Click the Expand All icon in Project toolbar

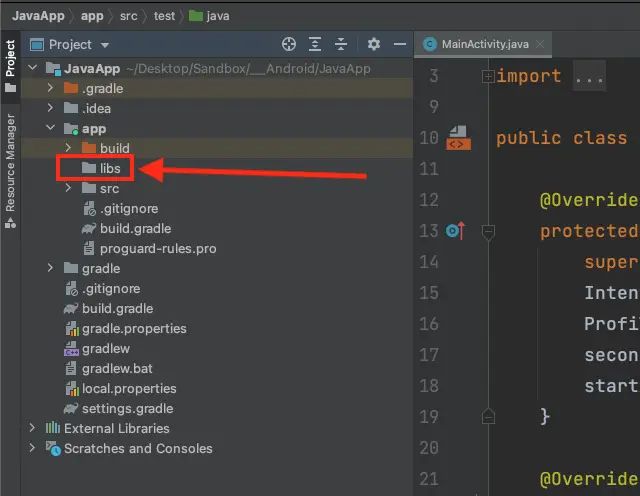[315, 44]
